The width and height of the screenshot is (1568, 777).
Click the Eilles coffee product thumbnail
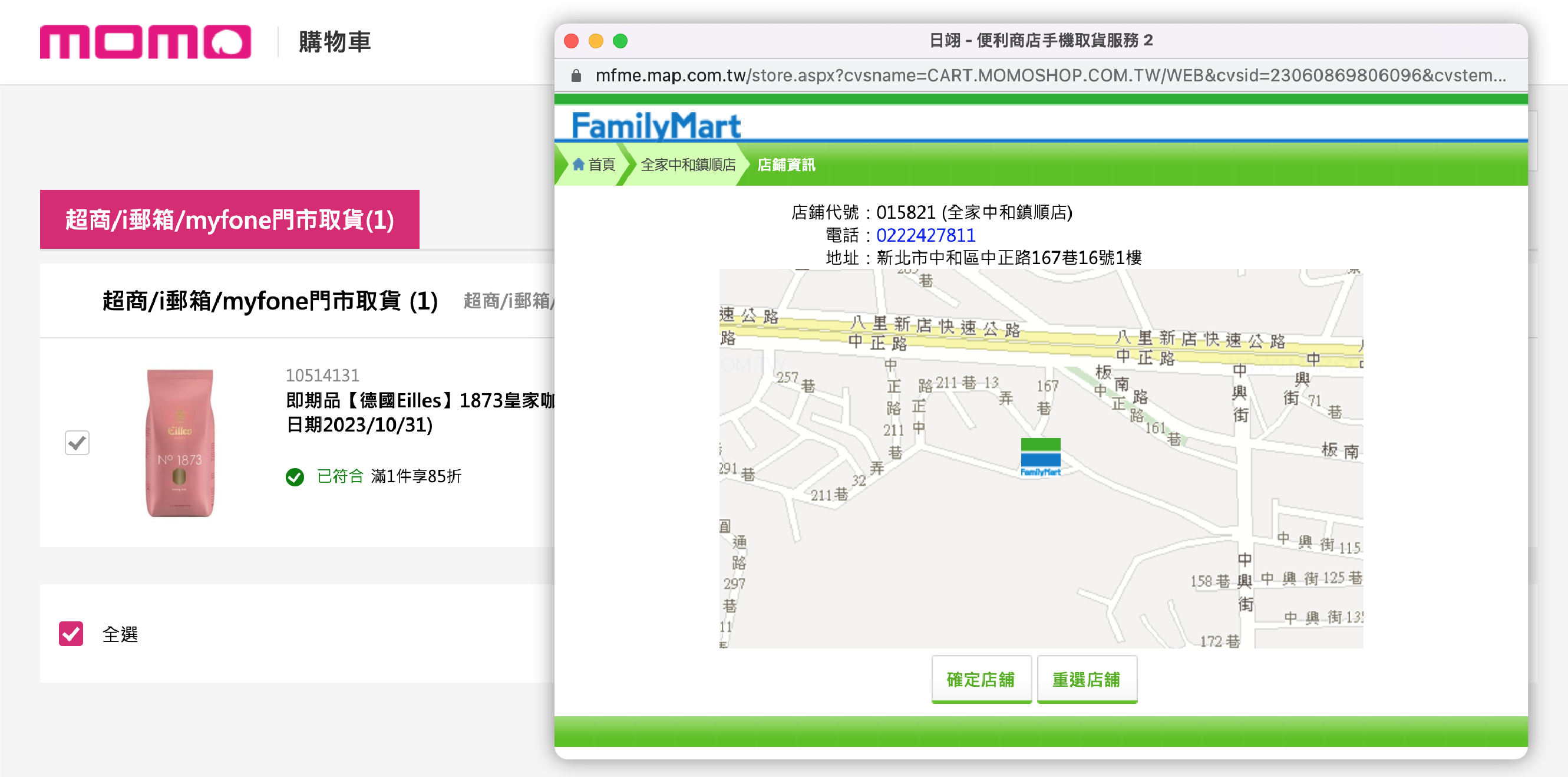coord(180,443)
